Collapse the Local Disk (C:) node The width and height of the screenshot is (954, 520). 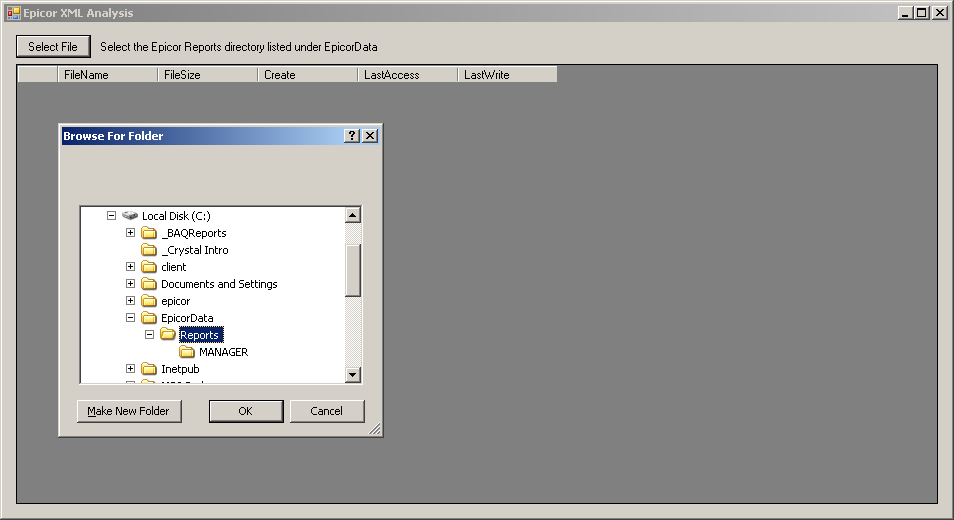[111, 215]
